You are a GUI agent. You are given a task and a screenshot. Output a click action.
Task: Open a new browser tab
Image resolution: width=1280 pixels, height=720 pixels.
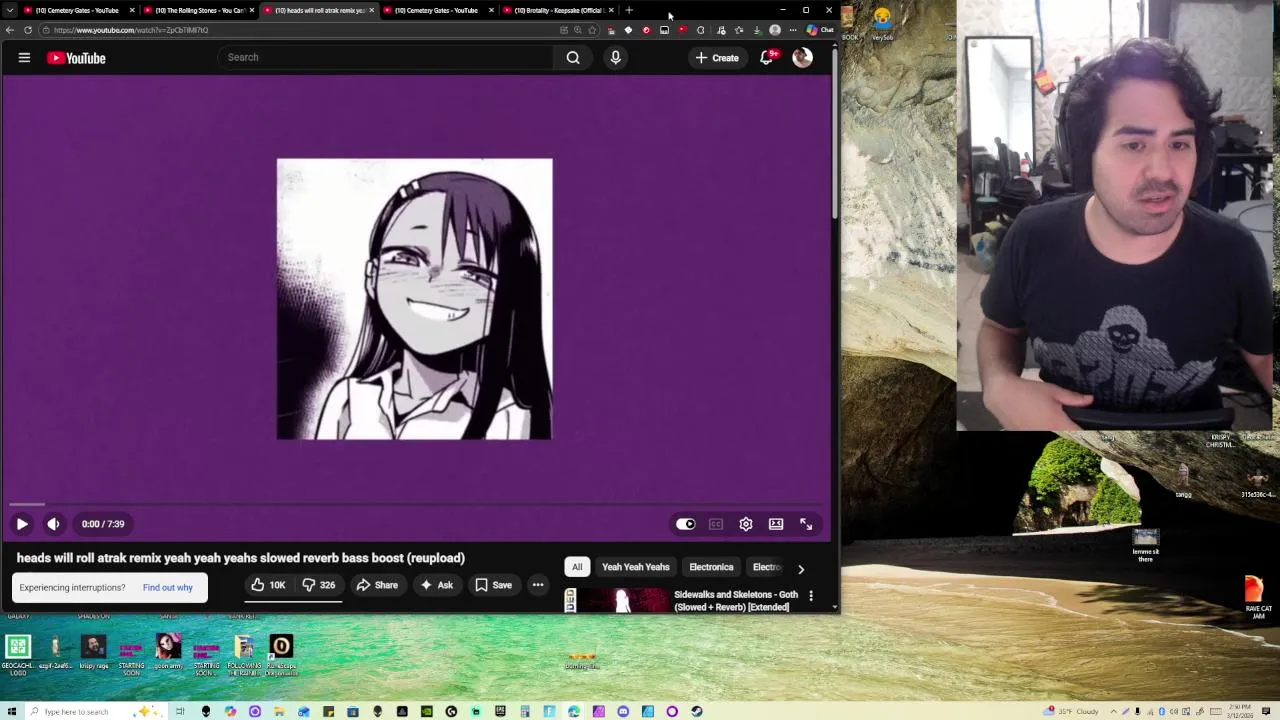point(629,10)
